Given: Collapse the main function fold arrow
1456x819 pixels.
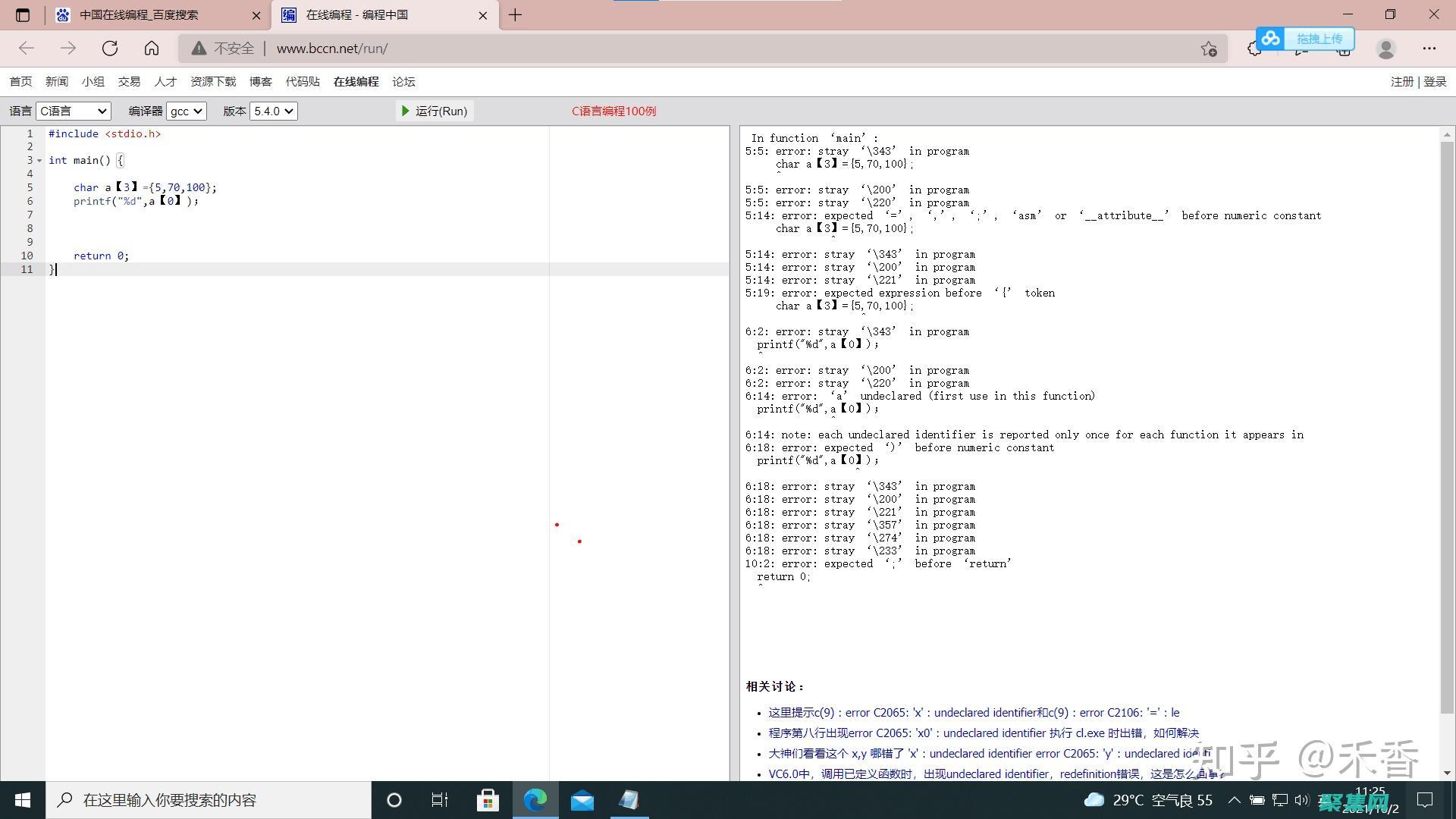Looking at the screenshot, I should click(x=39, y=161).
